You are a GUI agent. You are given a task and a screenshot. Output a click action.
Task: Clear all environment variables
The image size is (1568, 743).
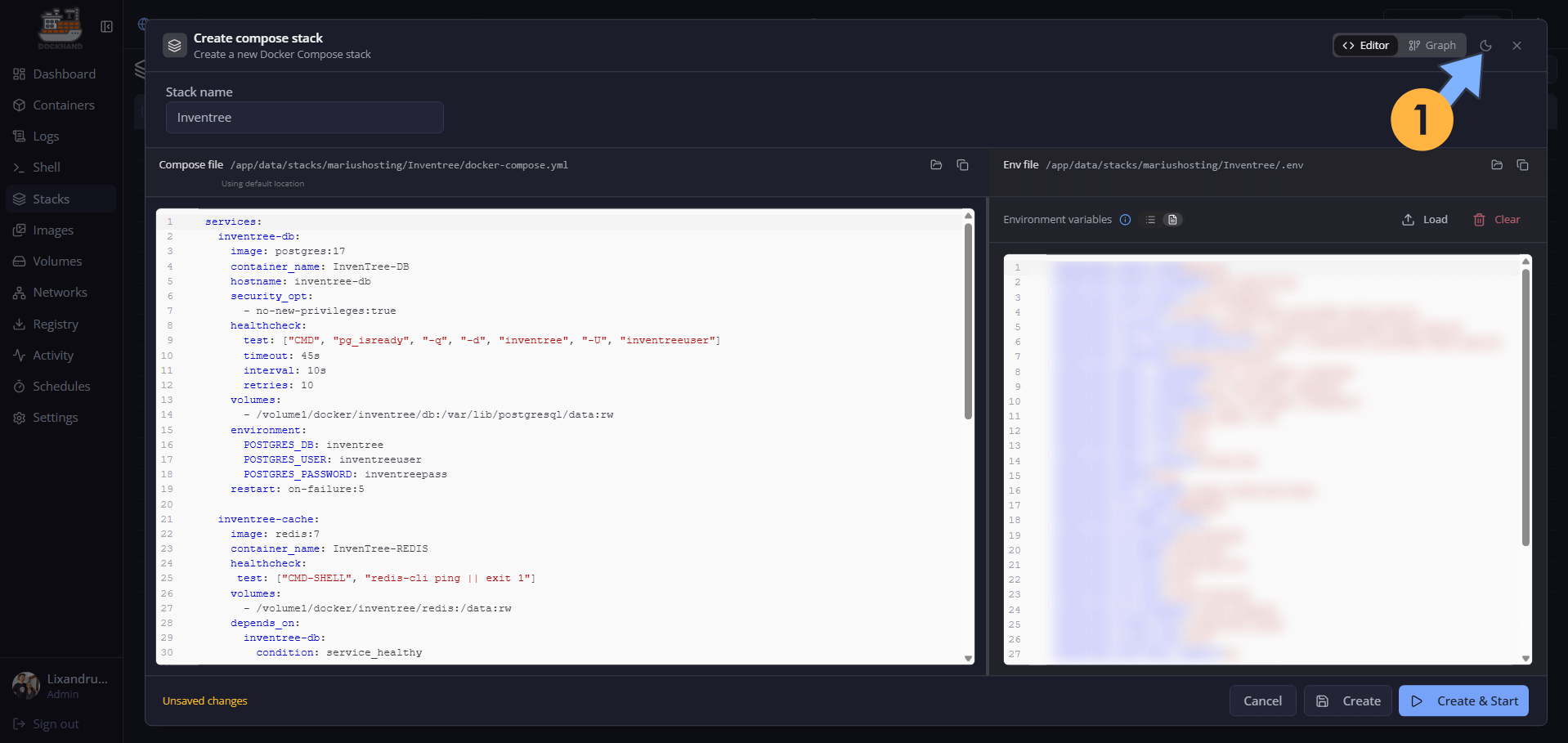[x=1496, y=220]
